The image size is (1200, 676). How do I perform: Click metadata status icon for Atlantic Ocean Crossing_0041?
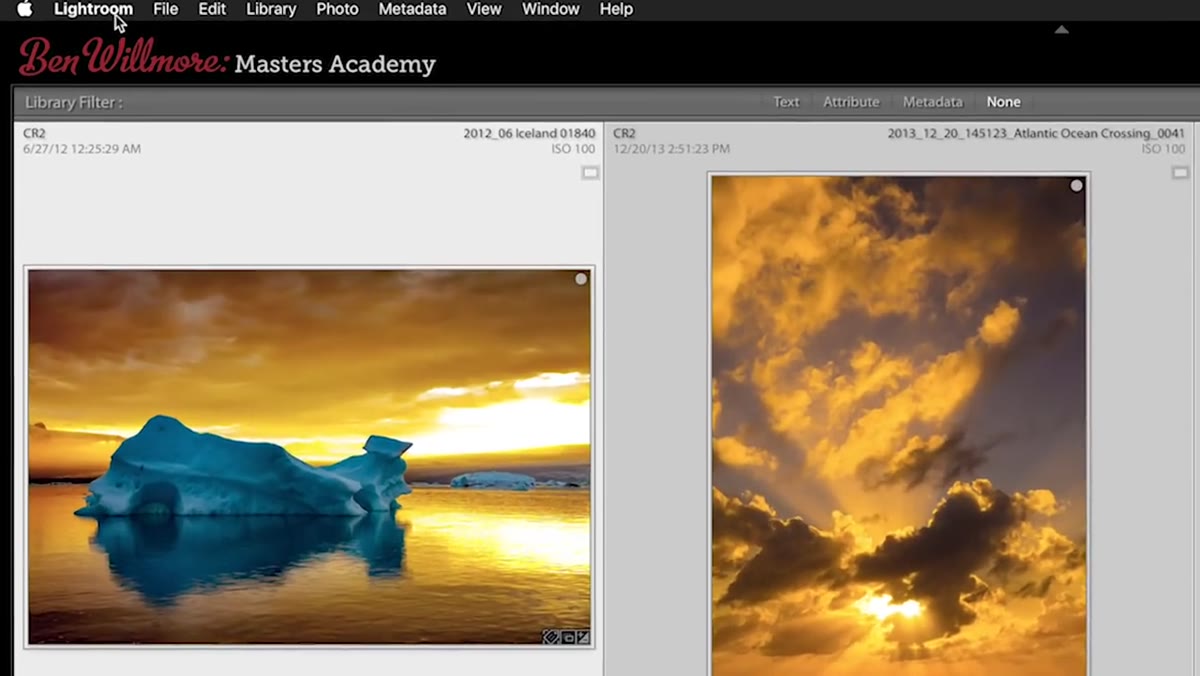click(1180, 173)
